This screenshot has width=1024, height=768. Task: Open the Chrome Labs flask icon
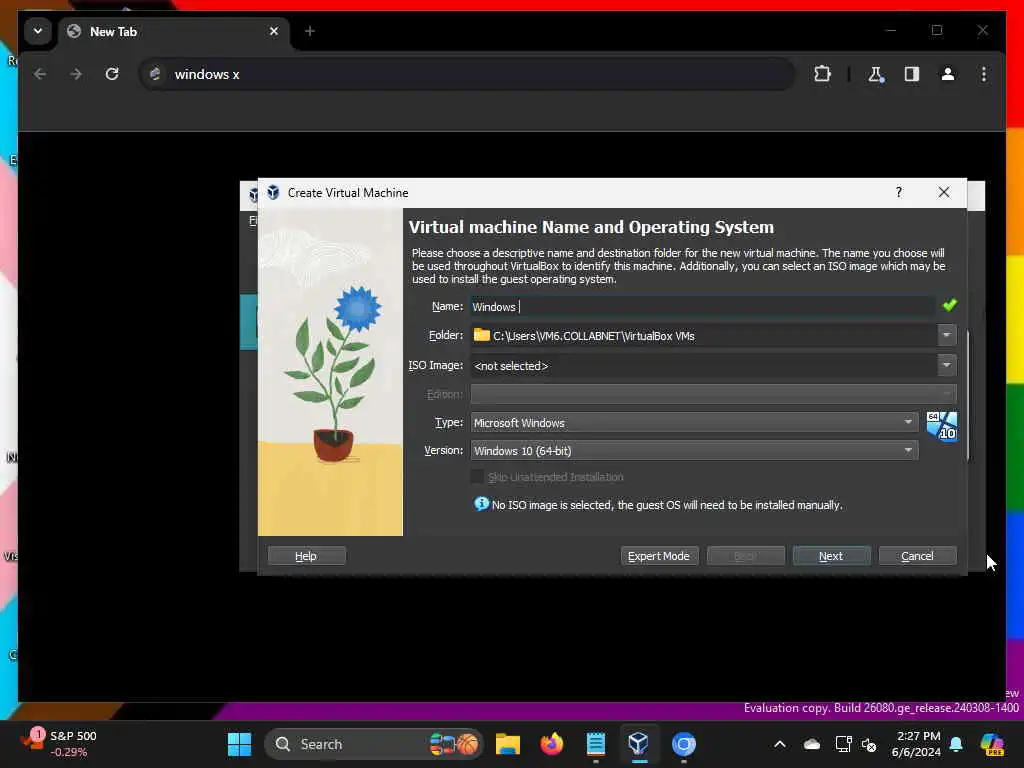point(876,74)
